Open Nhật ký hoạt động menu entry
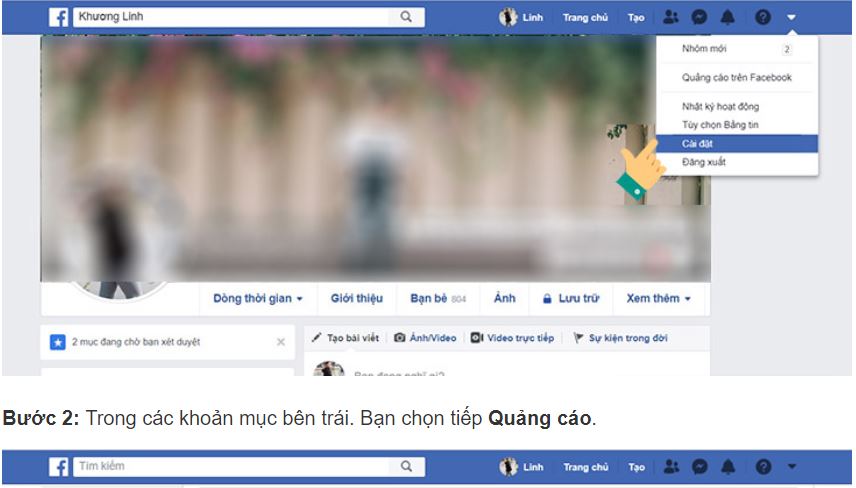 pos(737,106)
